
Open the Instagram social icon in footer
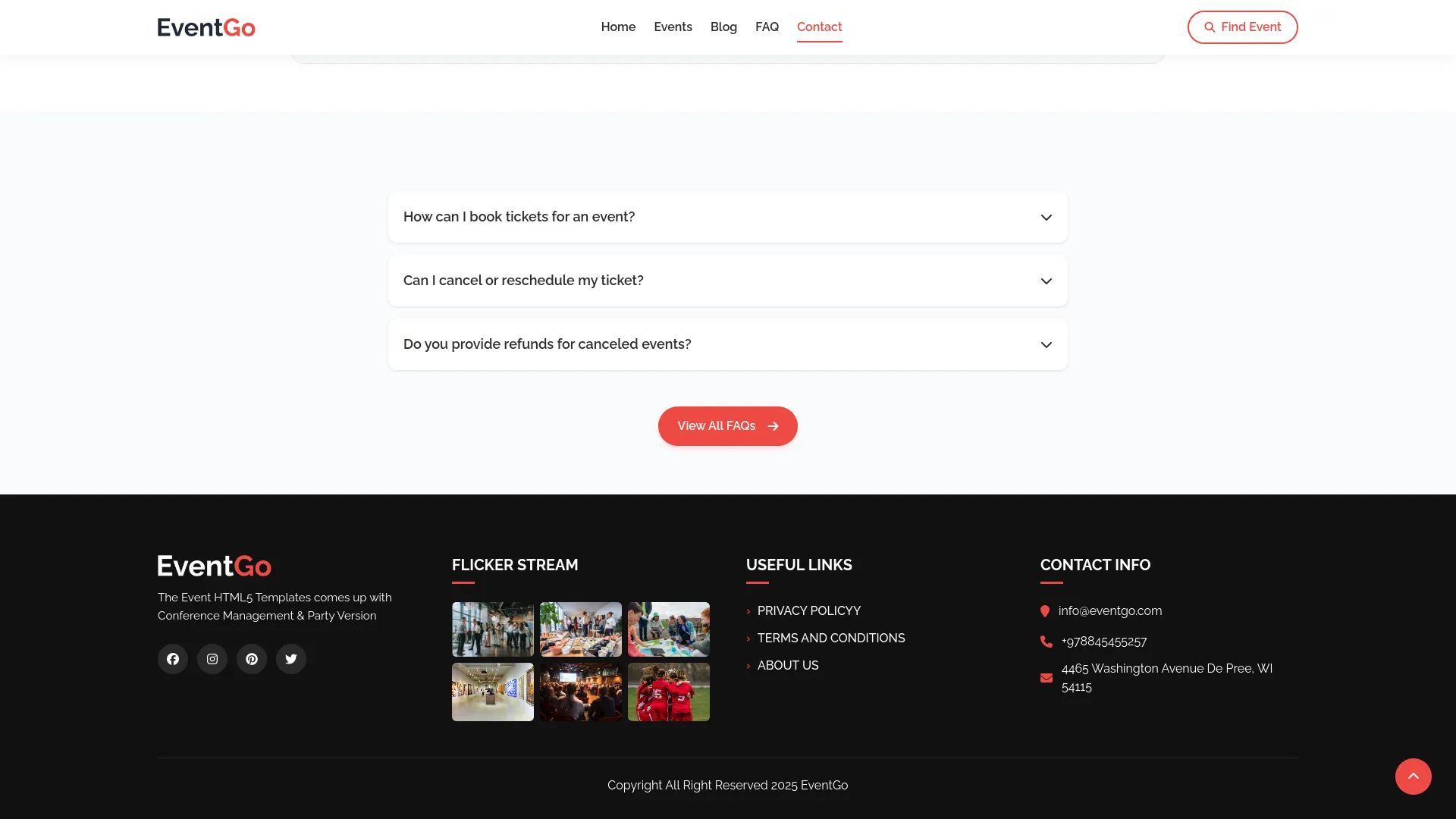click(x=212, y=659)
